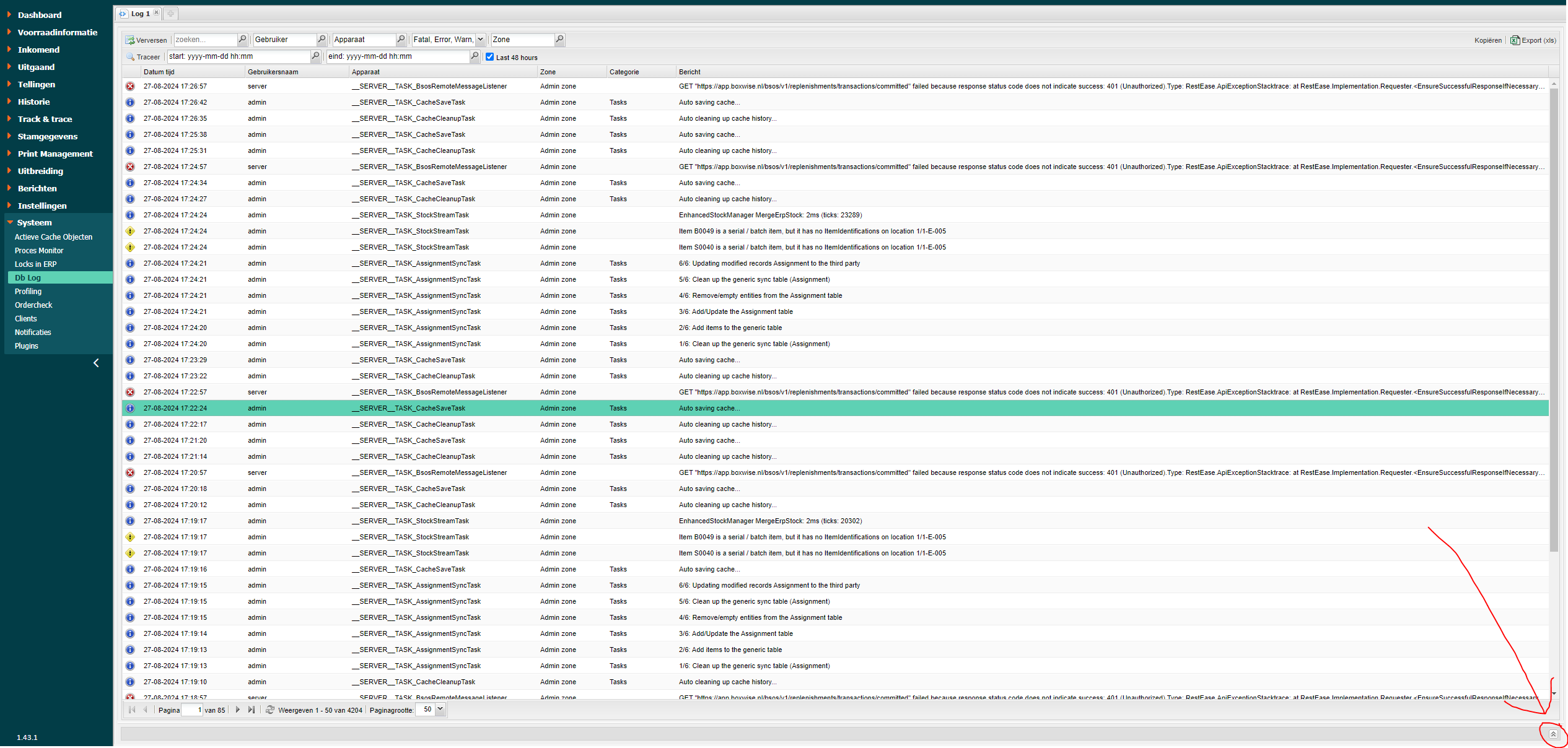Uncheck the Last 48 hours checkbox
The height and width of the screenshot is (748, 1568).
coord(490,57)
